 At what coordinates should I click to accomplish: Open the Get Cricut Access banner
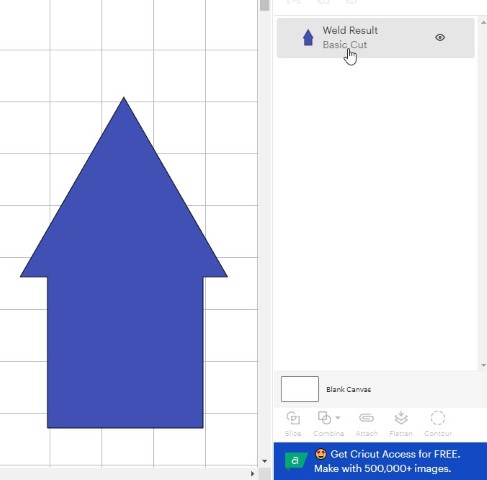tap(380, 461)
